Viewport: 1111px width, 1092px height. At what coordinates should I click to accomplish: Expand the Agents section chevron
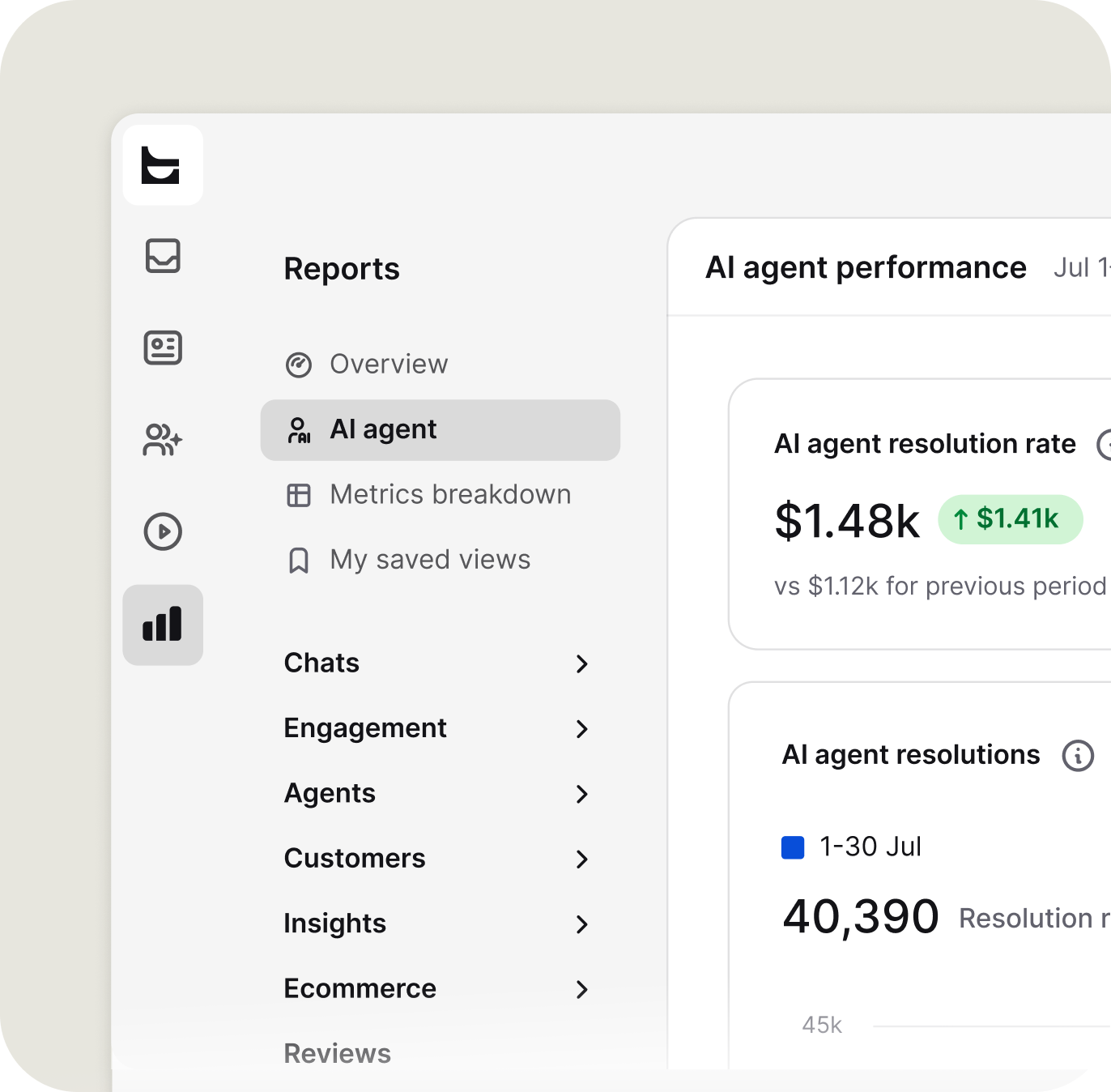tap(581, 794)
